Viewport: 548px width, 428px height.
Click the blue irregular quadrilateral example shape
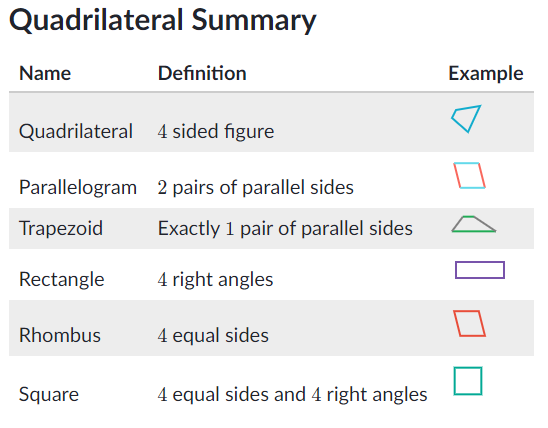pos(466,119)
